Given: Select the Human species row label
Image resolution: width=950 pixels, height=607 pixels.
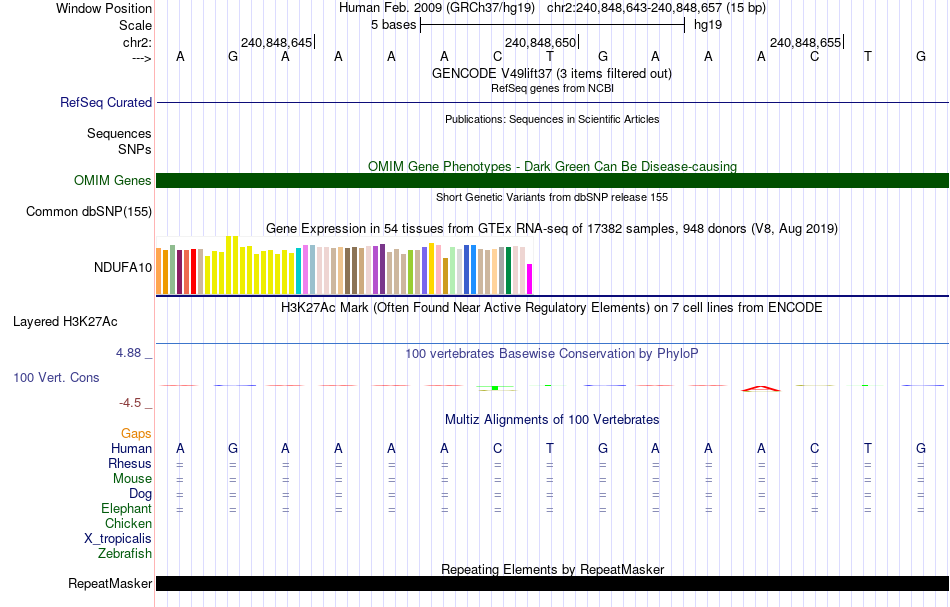Looking at the screenshot, I should (131, 448).
